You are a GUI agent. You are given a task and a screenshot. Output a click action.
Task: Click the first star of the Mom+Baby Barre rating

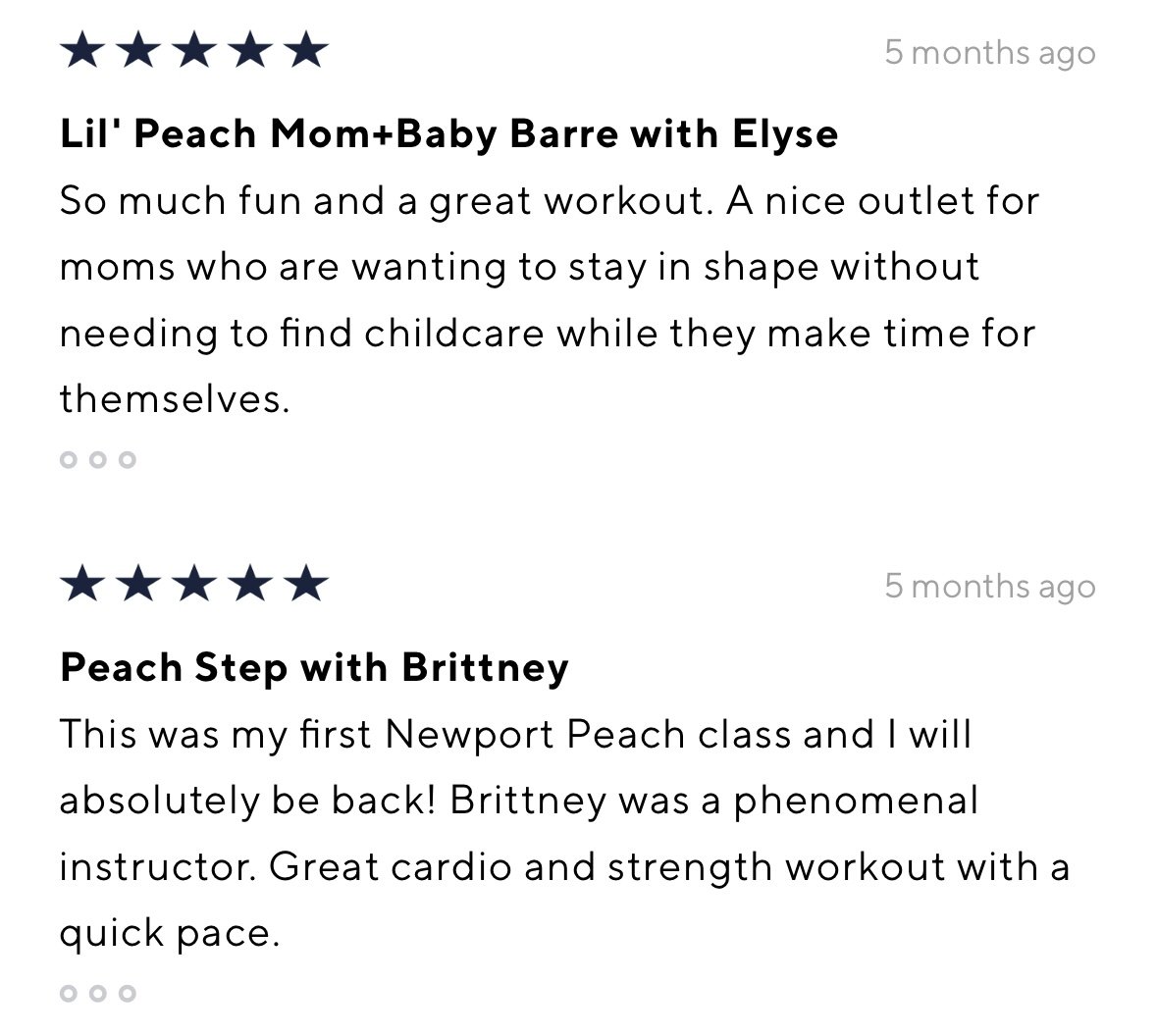pyautogui.click(x=82, y=50)
